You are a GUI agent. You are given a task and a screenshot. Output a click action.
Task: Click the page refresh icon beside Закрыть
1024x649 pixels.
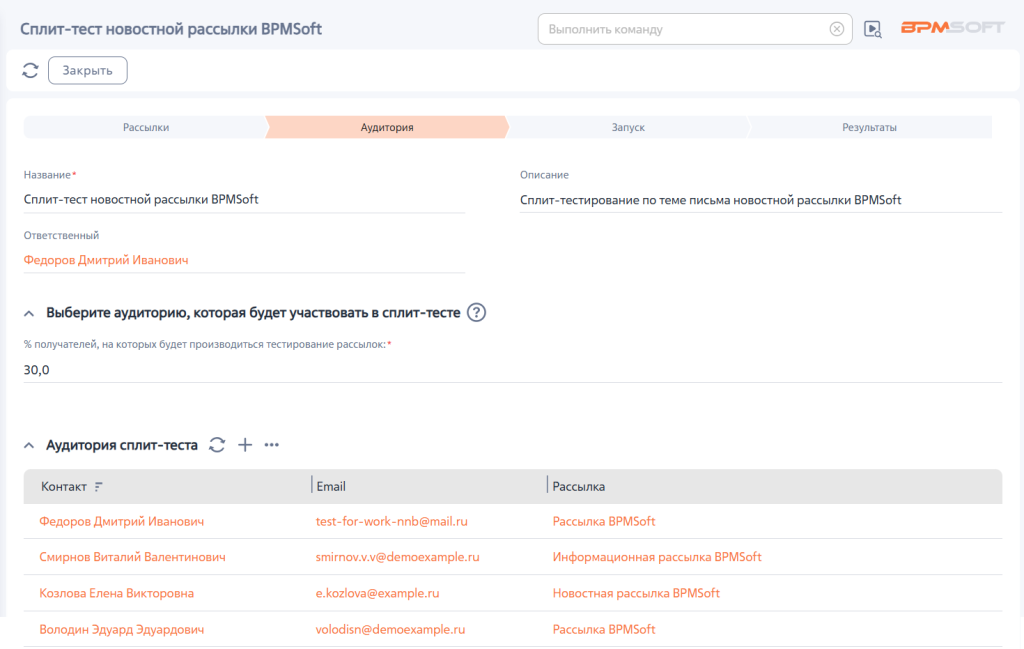30,71
